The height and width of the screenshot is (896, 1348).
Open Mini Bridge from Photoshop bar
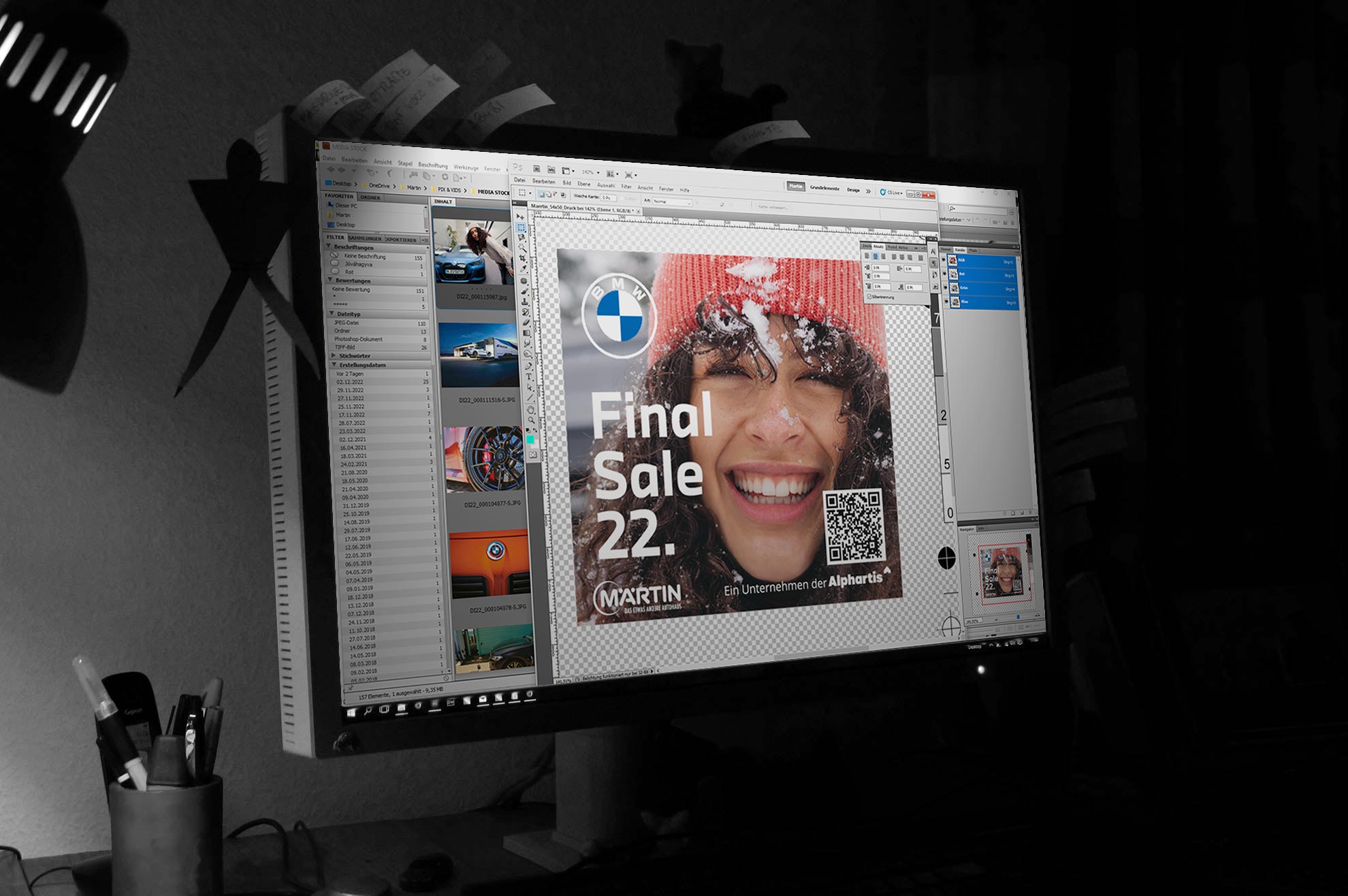click(551, 170)
